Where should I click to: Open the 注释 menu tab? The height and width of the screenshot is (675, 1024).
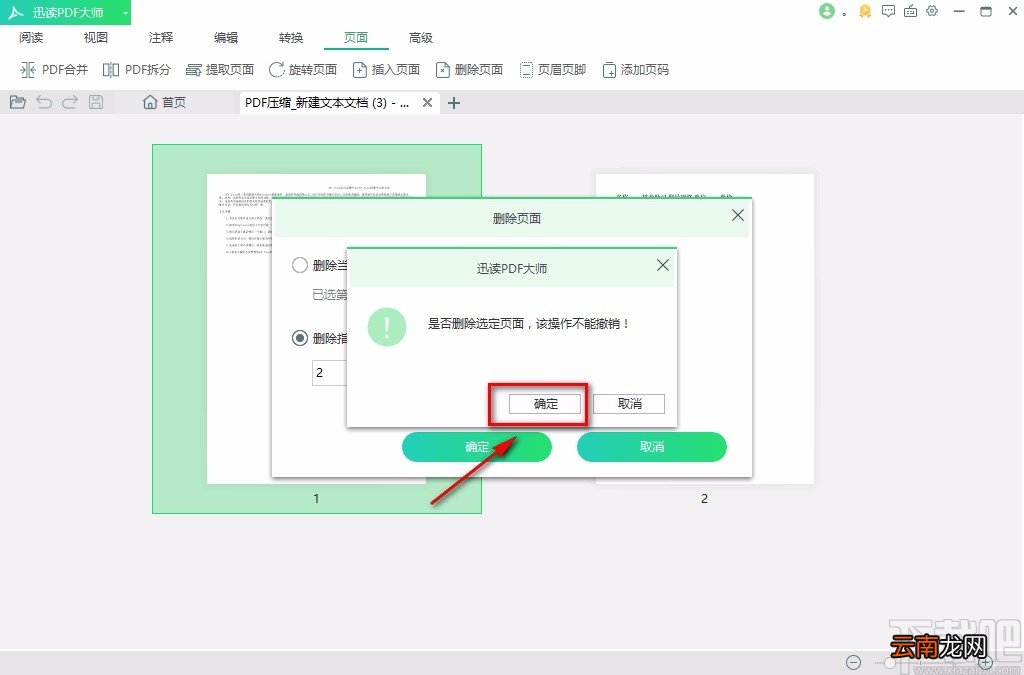click(x=161, y=38)
